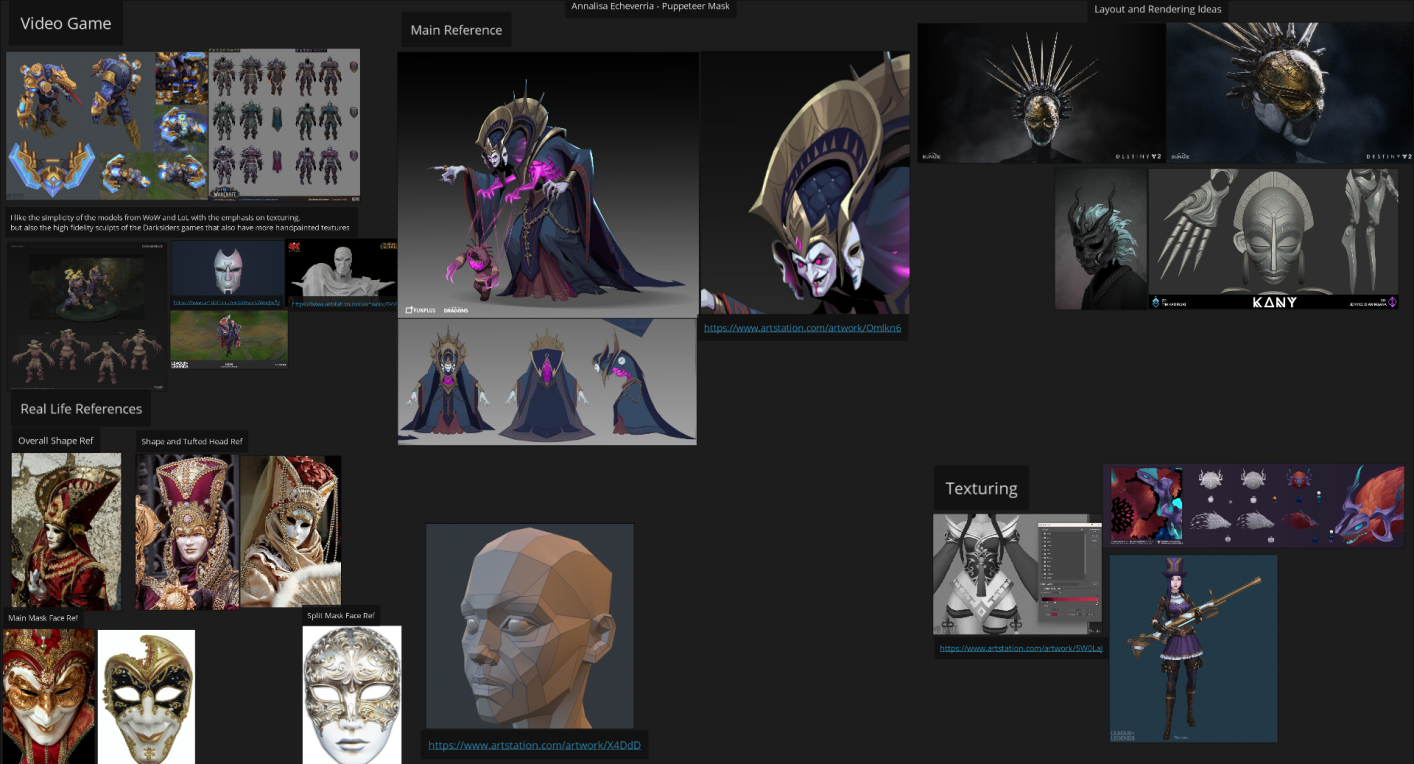Select the red-gold jester face mask image
This screenshot has height=764, width=1414.
click(49, 696)
